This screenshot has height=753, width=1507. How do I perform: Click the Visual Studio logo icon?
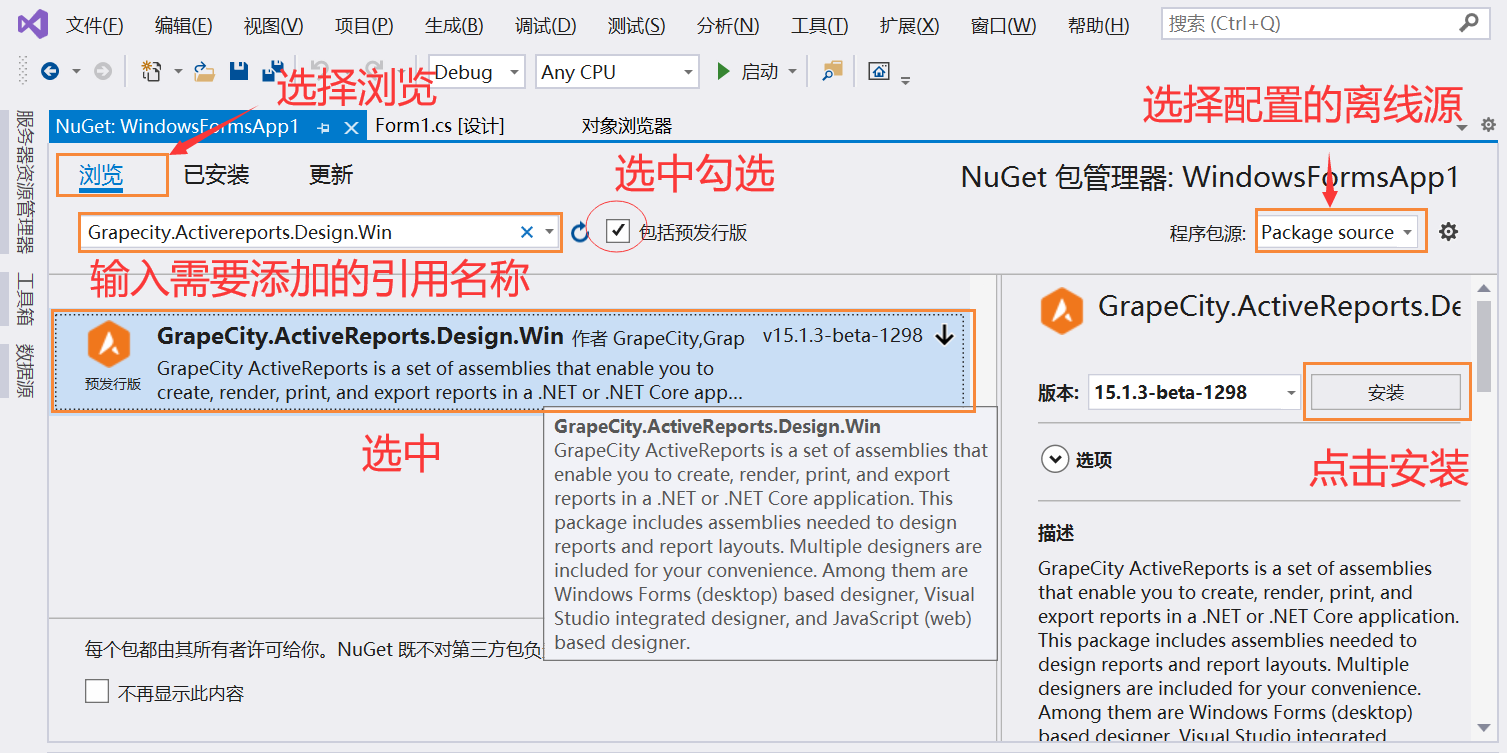coord(33,24)
